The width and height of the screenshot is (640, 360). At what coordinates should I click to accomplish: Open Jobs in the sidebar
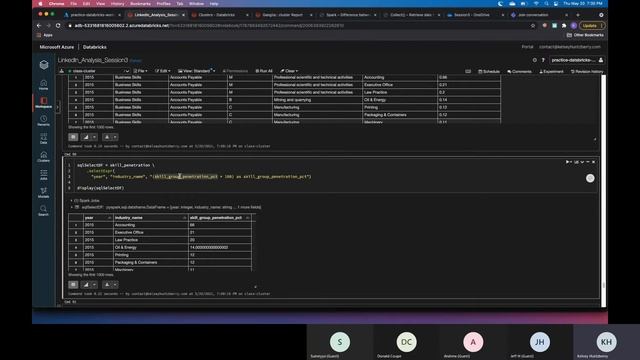pyautogui.click(x=44, y=175)
